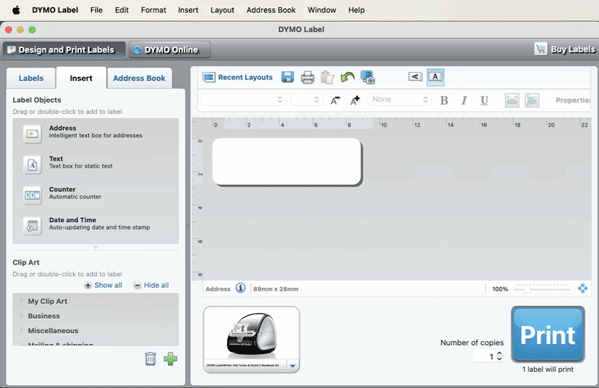Image resolution: width=599 pixels, height=388 pixels.
Task: Expand the Business clip art category
Action: 21,315
